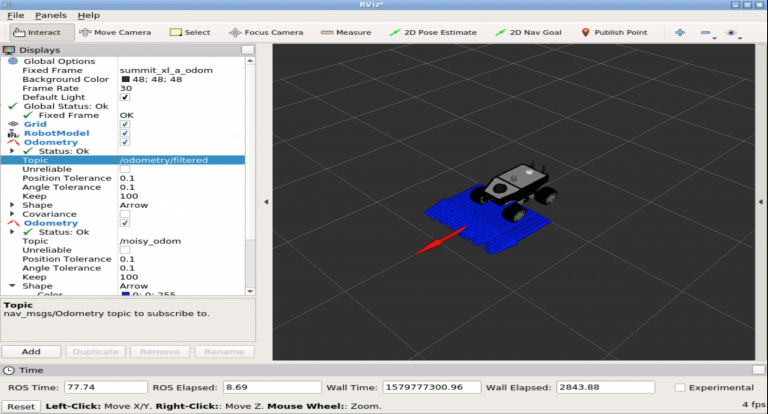Expand Status: Ok under second Odometry
Screen dimensions: 768x414
click(12, 232)
